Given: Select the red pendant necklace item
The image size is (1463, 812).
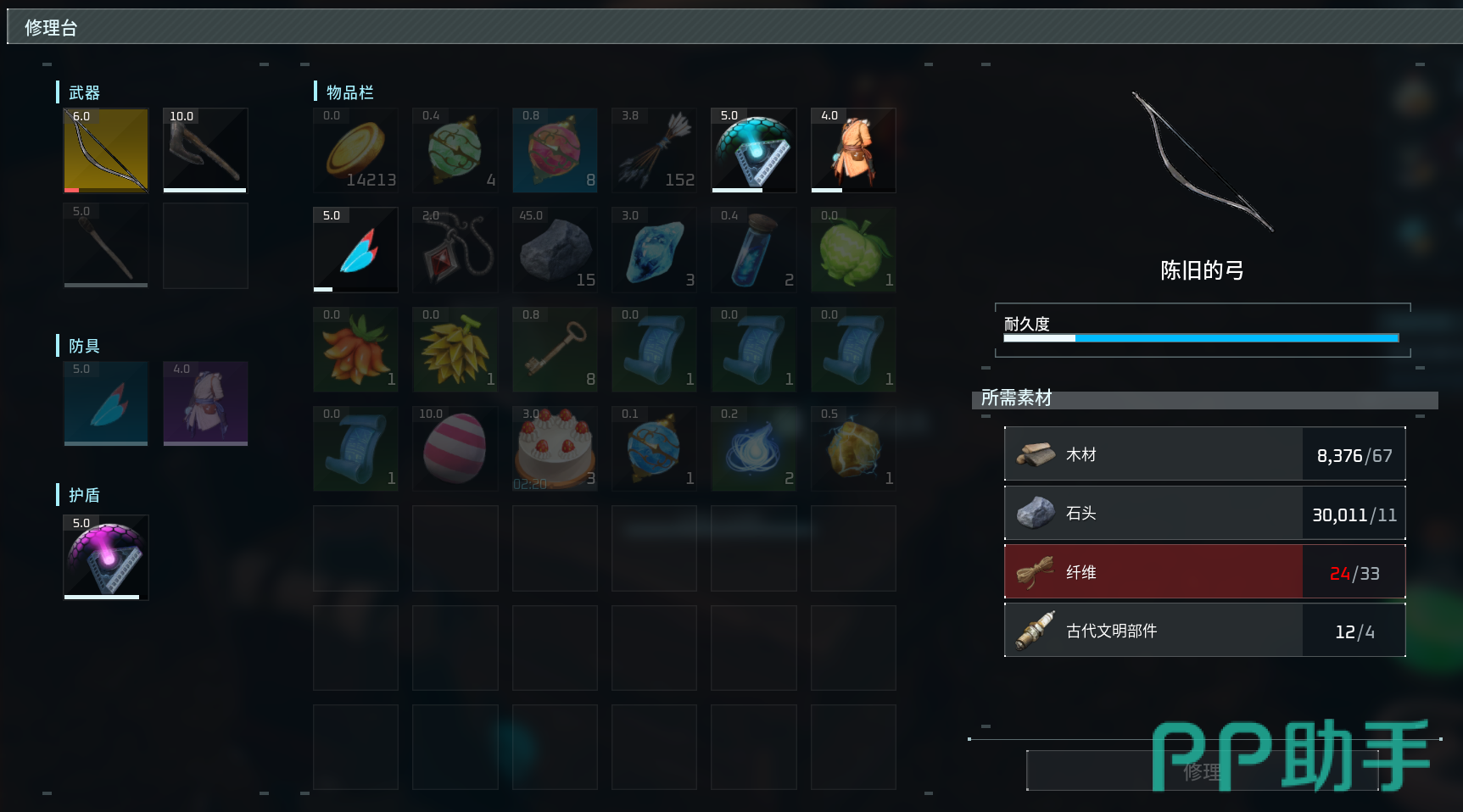Looking at the screenshot, I should (x=455, y=249).
